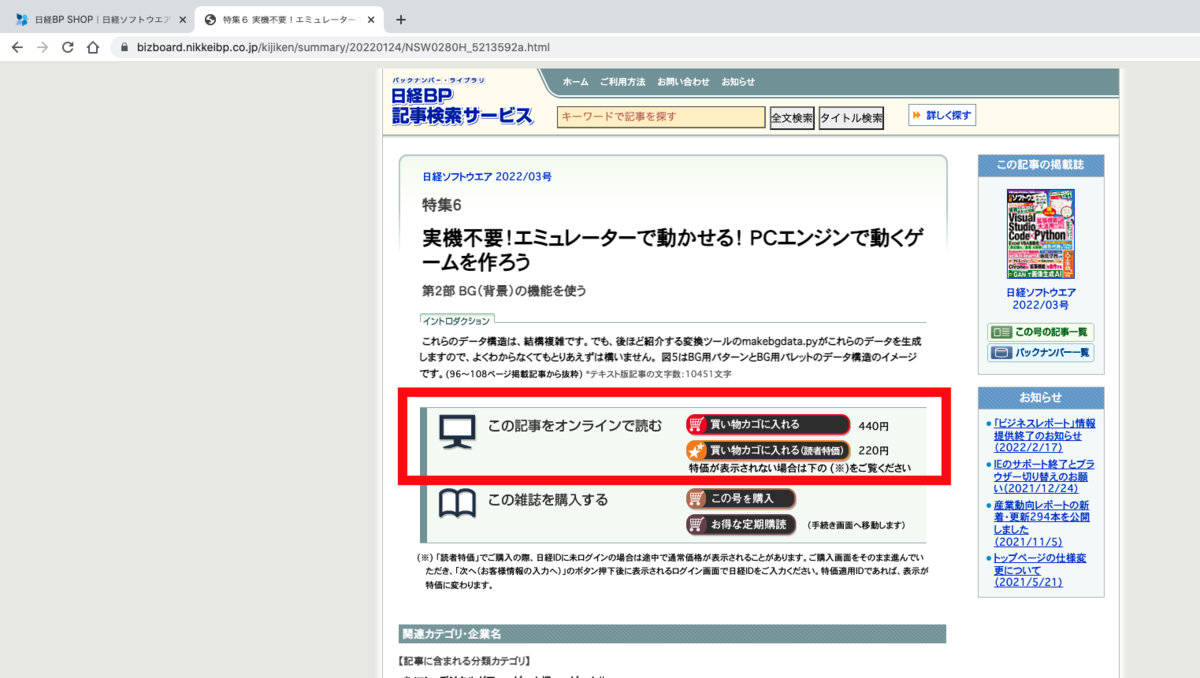
Task: Click the この記事の掲載誌 header
Action: coord(1041,164)
